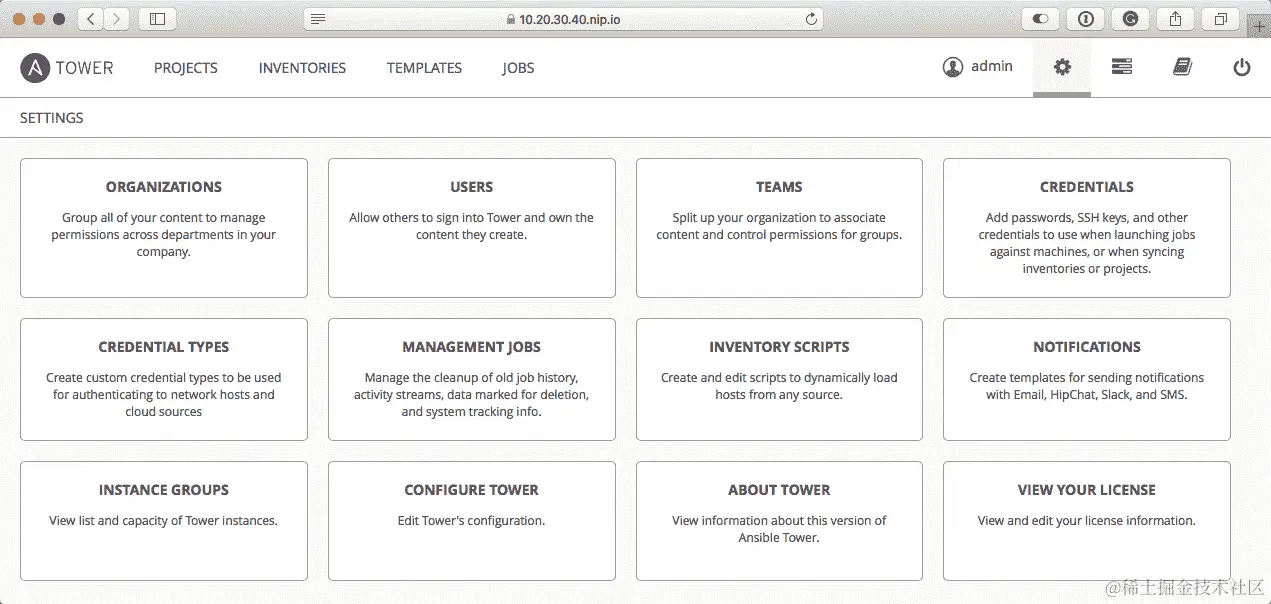Click the Grammarly extension icon

click(x=1130, y=18)
